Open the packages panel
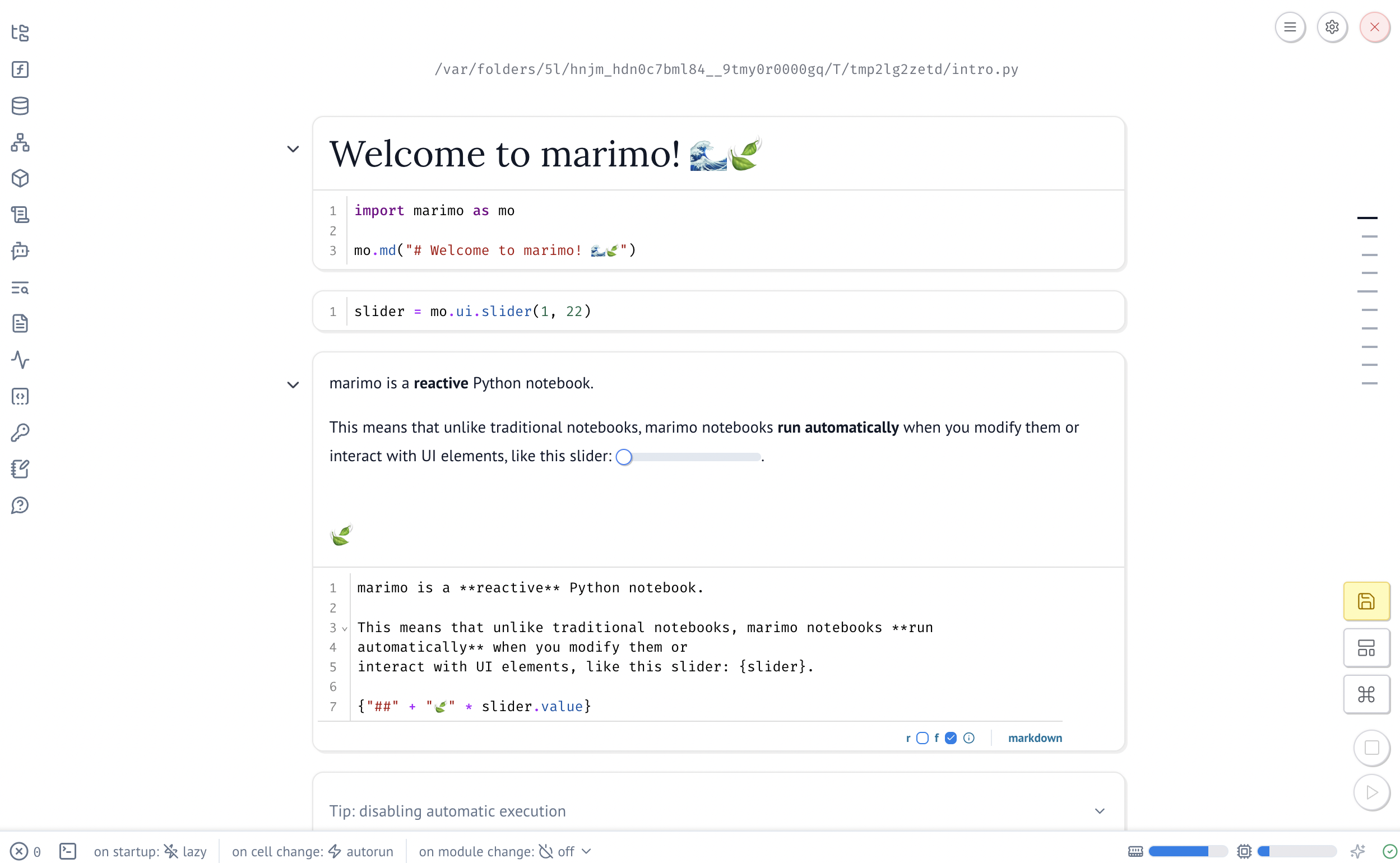1400x863 pixels. (20, 178)
